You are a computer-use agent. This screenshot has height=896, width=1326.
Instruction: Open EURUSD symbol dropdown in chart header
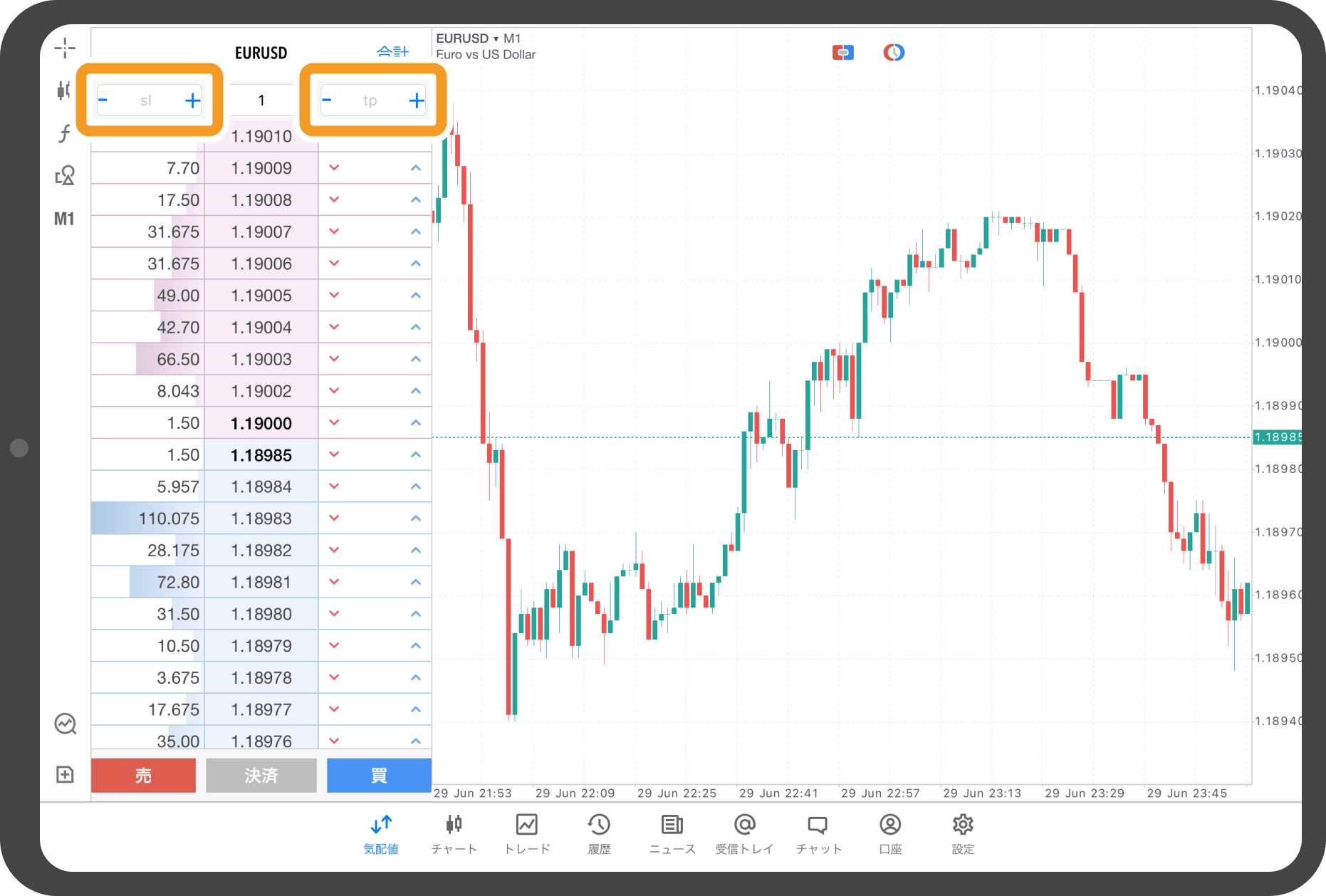(x=467, y=38)
